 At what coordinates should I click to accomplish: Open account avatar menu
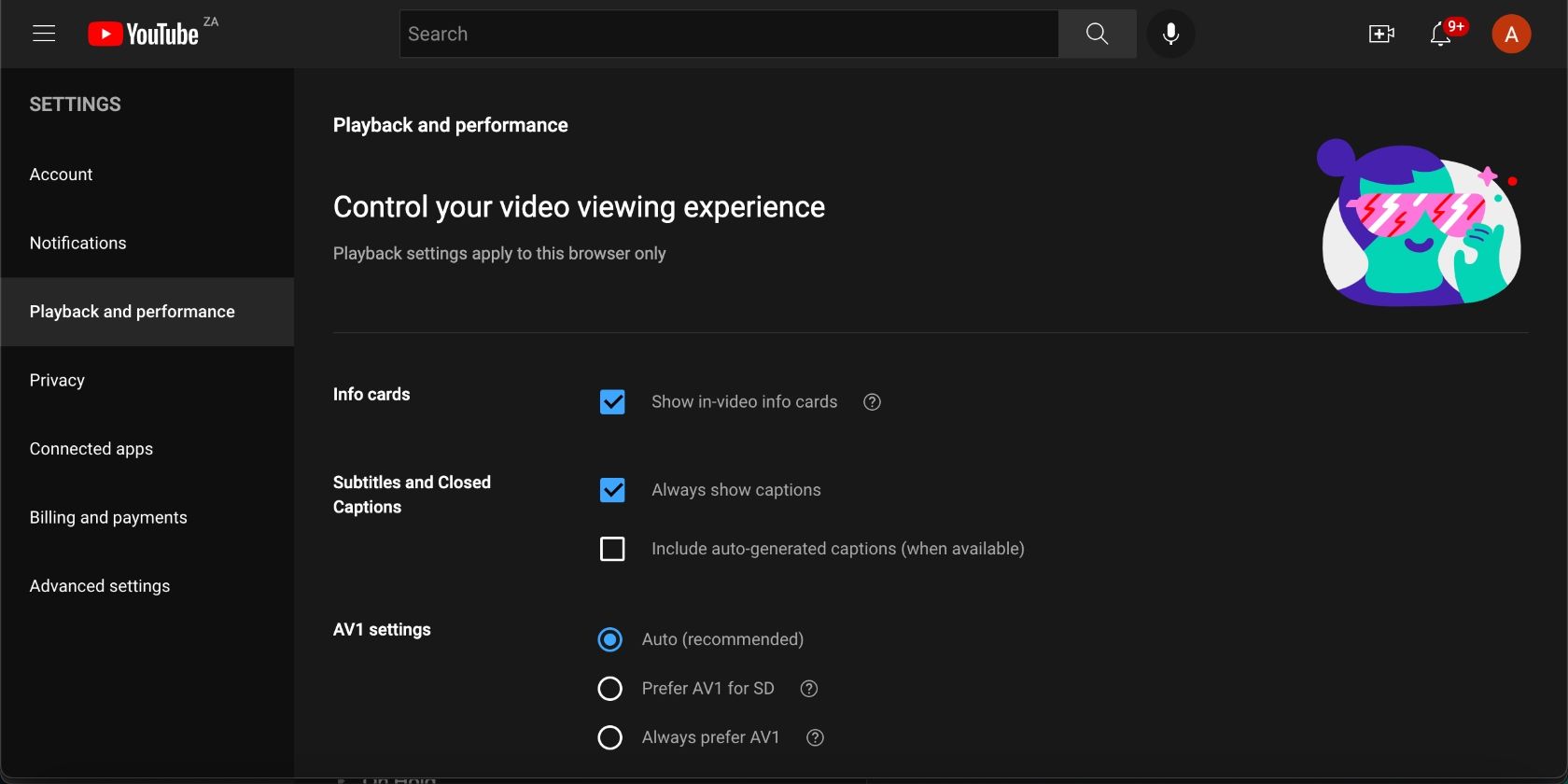pos(1511,35)
